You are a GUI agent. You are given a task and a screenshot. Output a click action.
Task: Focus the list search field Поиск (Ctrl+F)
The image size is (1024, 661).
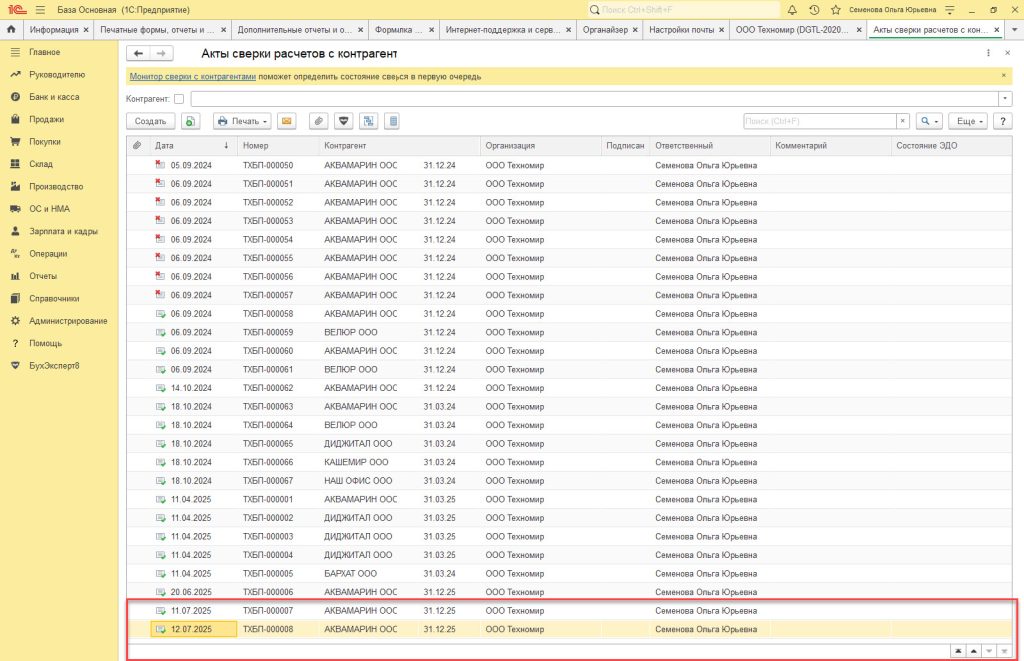tap(820, 121)
